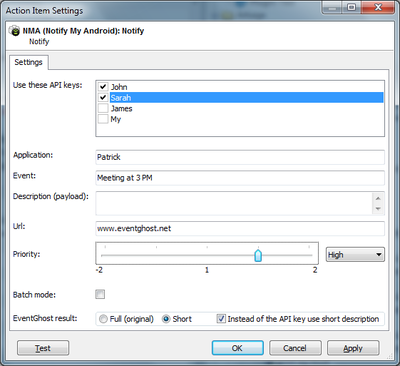This screenshot has width=400, height=366.
Task: Click the empty Description (payload) text box
Action: click(x=234, y=203)
